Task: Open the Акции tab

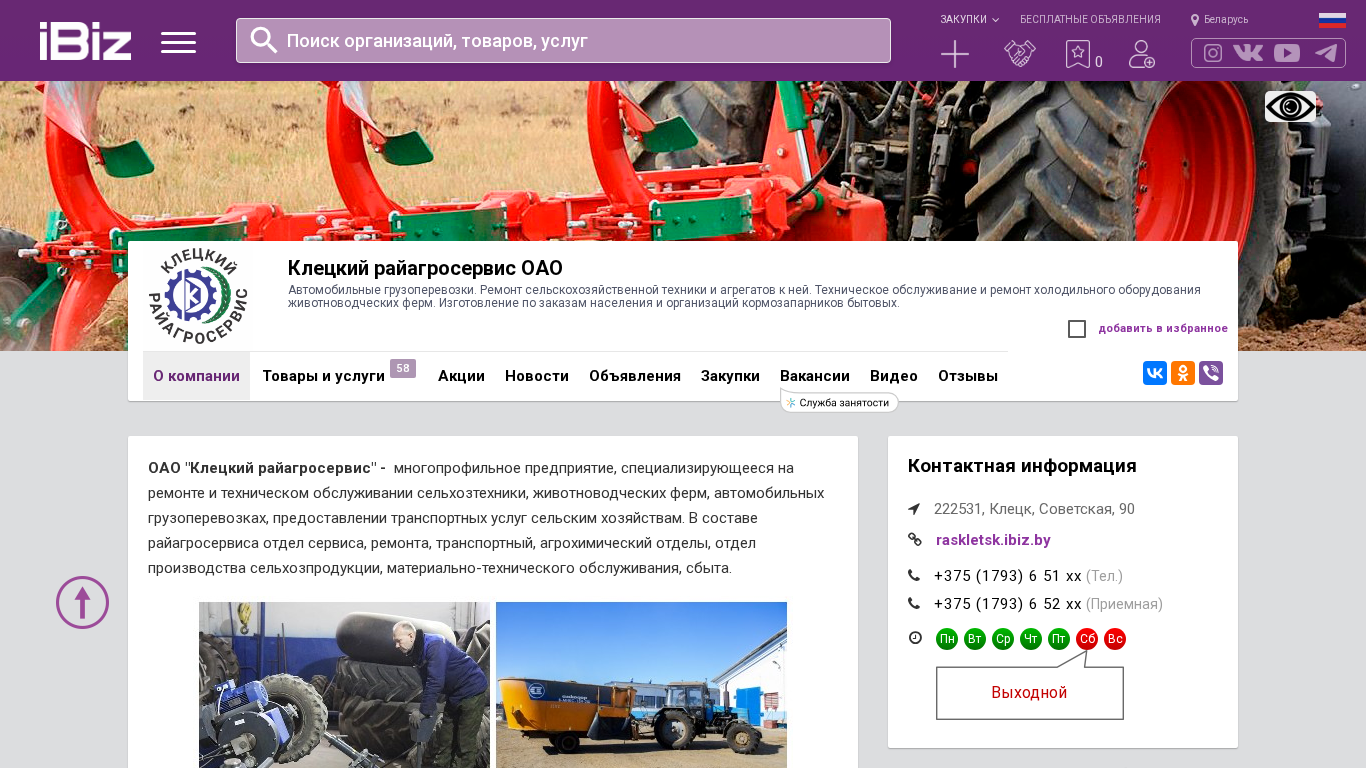Action: click(461, 376)
